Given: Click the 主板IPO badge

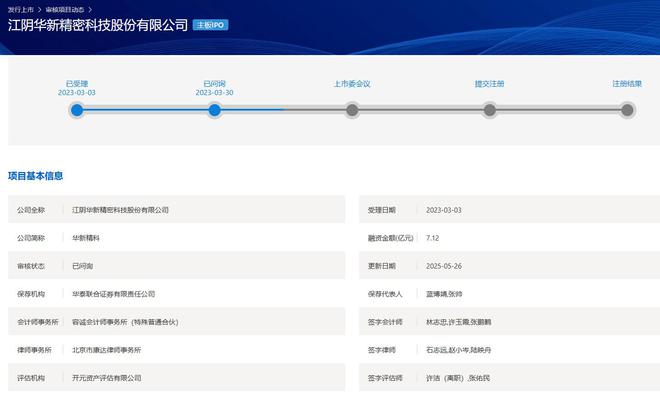Looking at the screenshot, I should click(210, 25).
